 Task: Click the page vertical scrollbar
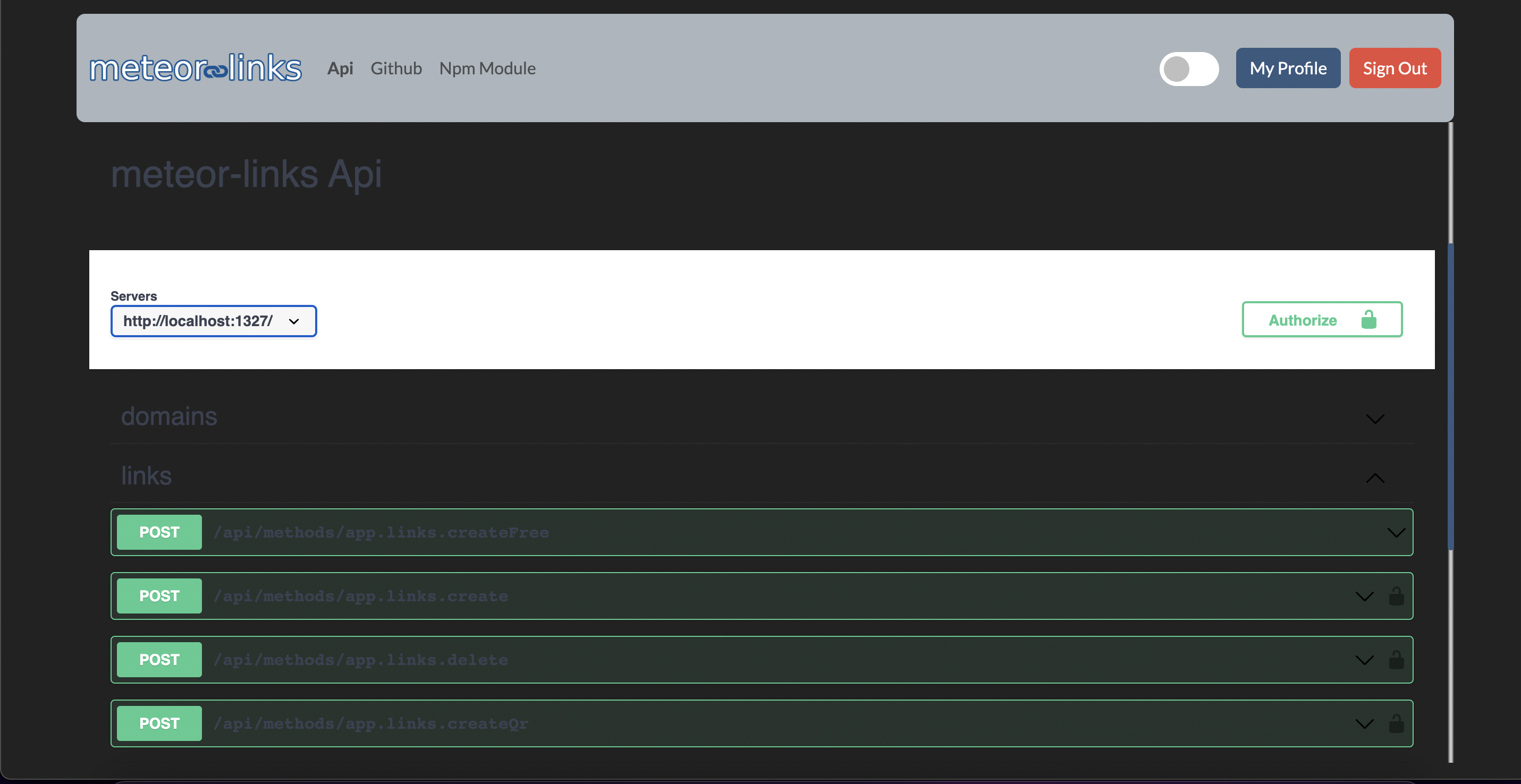(x=1450, y=395)
